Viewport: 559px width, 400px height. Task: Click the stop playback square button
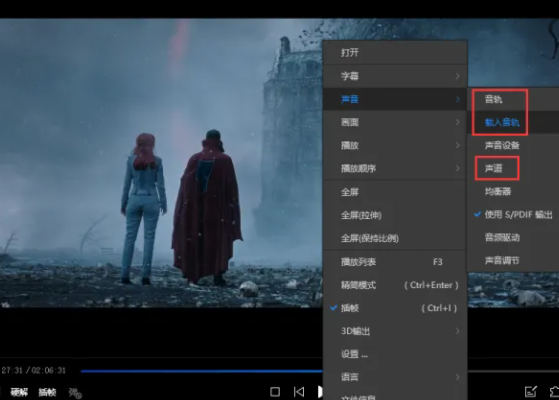[275, 392]
